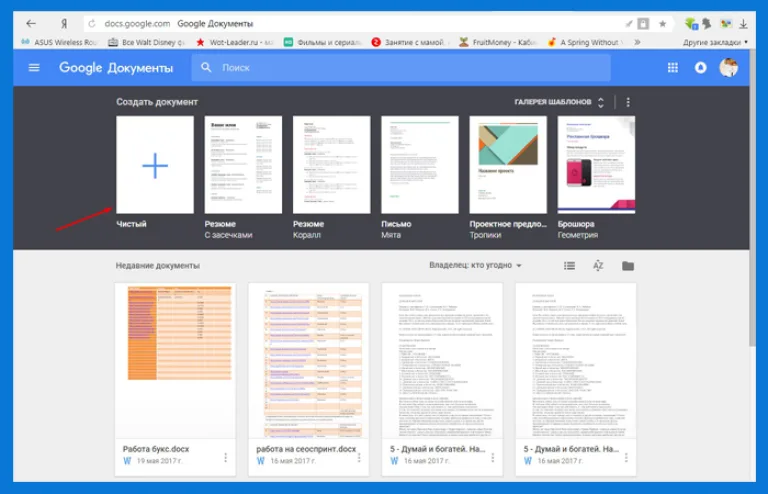Open Другие закладки folder dropdown
The height and width of the screenshot is (494, 768).
point(715,42)
